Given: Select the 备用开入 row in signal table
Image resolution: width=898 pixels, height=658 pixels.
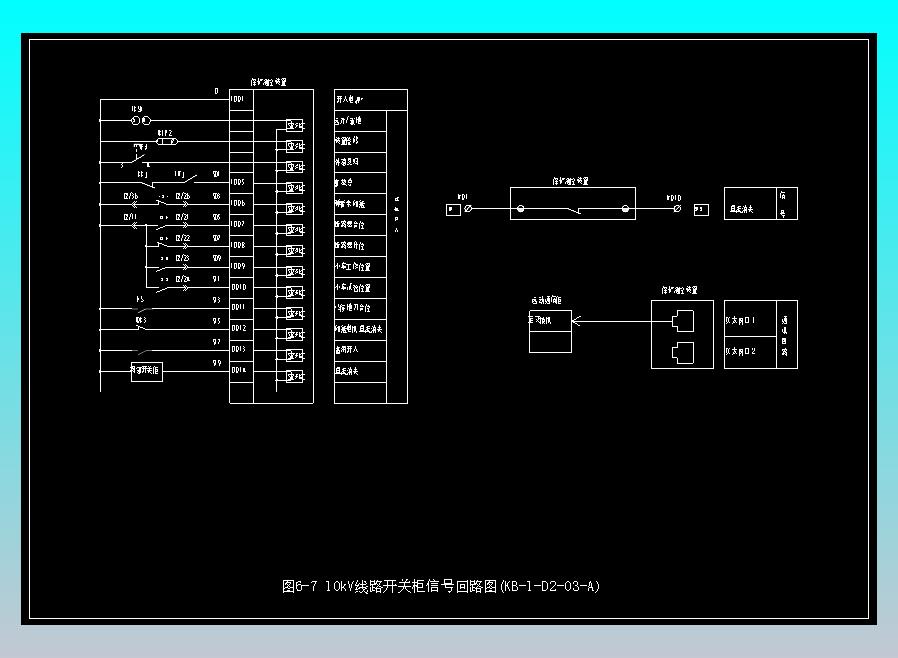Looking at the screenshot, I should point(360,350).
